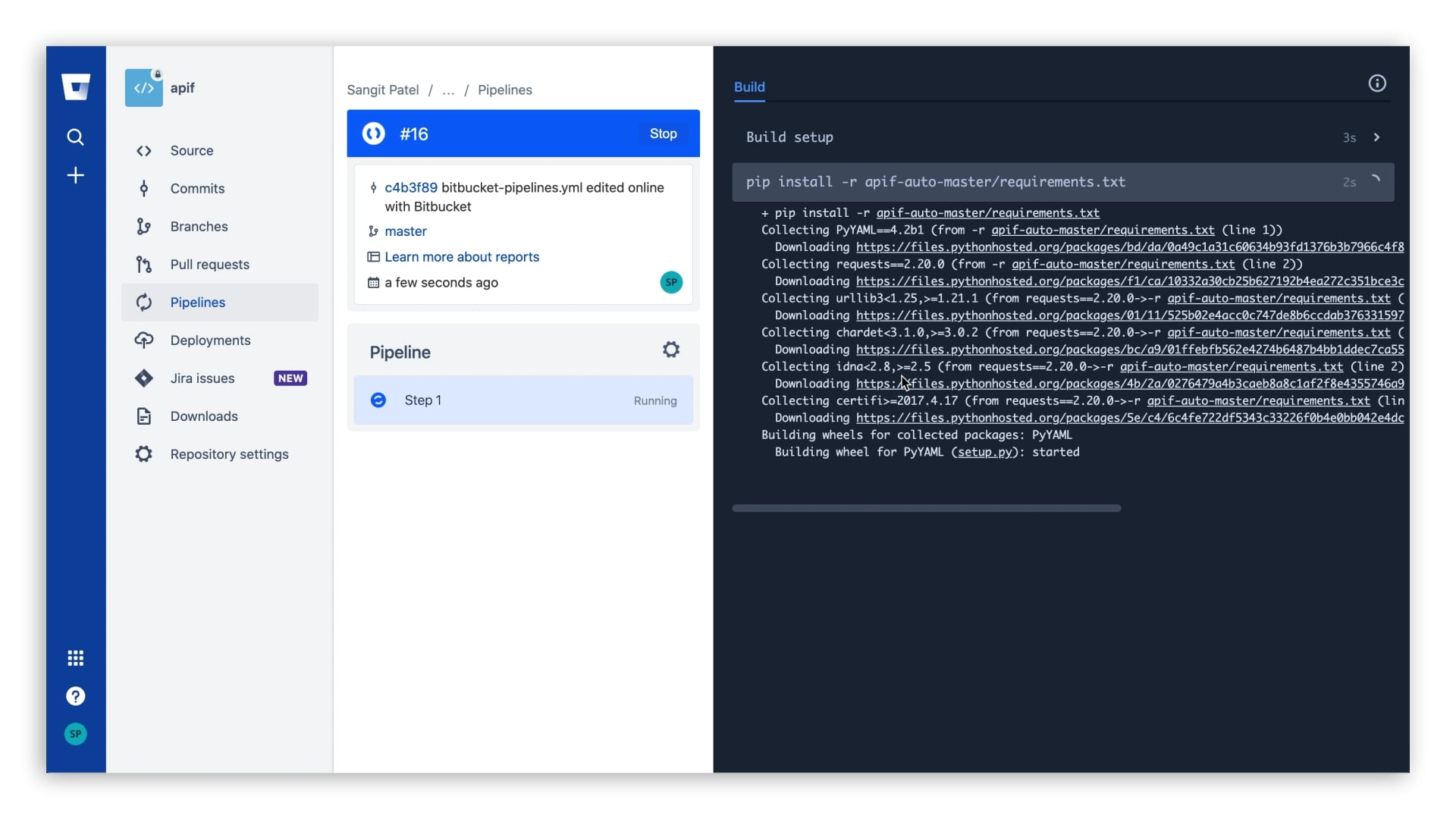The width and height of the screenshot is (1456, 819).
Task: Open pipeline settings gear icon
Action: (x=671, y=350)
